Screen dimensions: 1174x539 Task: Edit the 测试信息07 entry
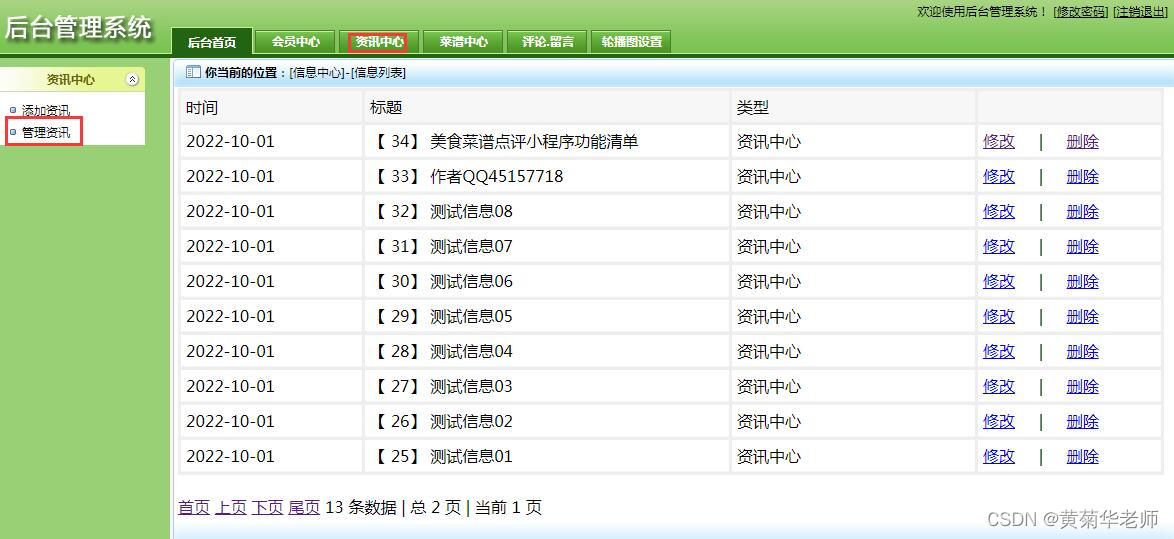pyautogui.click(x=999, y=246)
